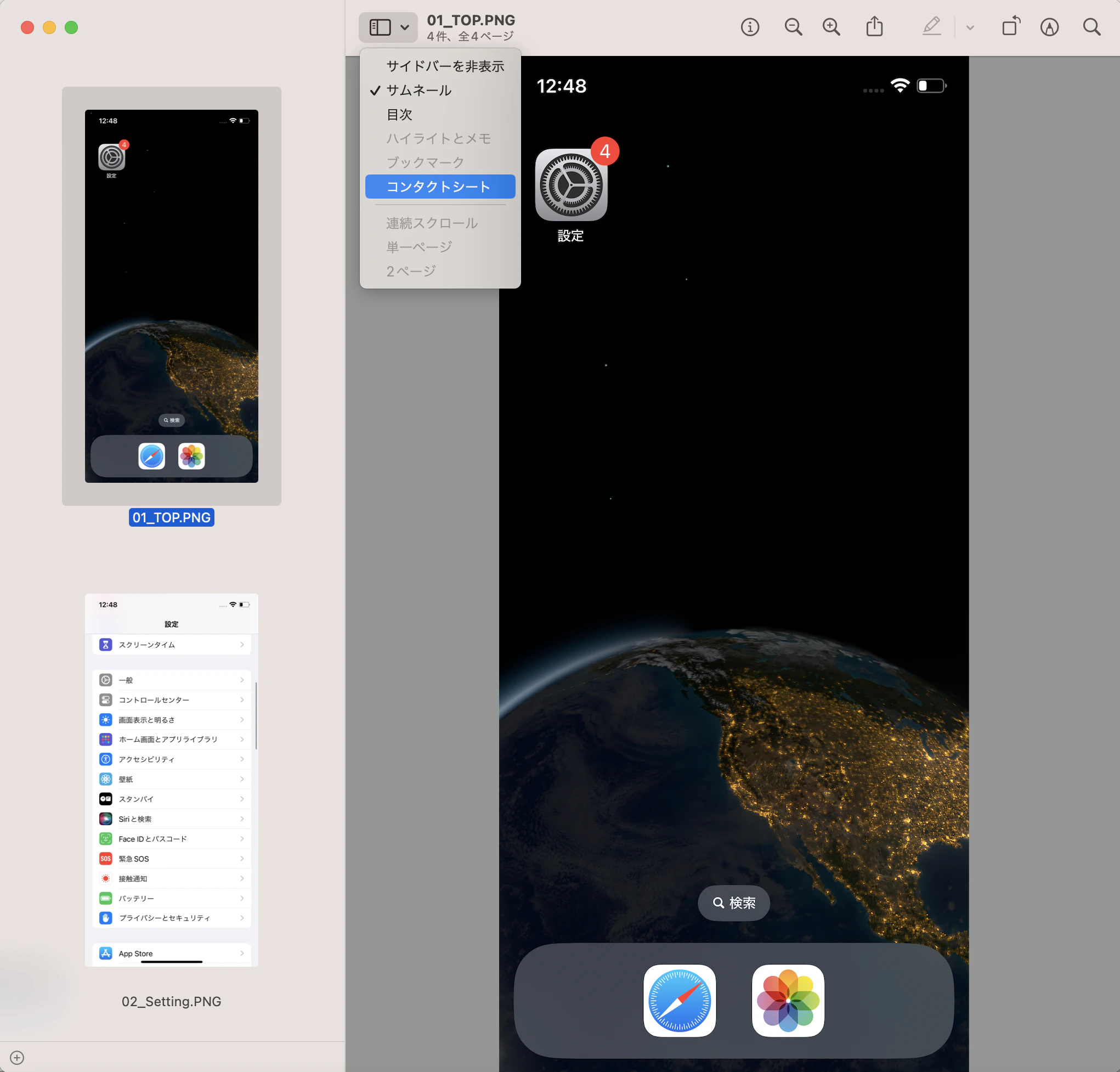
Task: Click the zoom in magnifier icon
Action: pyautogui.click(x=831, y=27)
